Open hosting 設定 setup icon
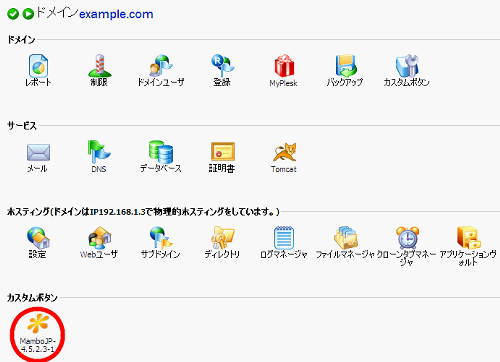Screen dimensions: 500x362 (x=38, y=238)
